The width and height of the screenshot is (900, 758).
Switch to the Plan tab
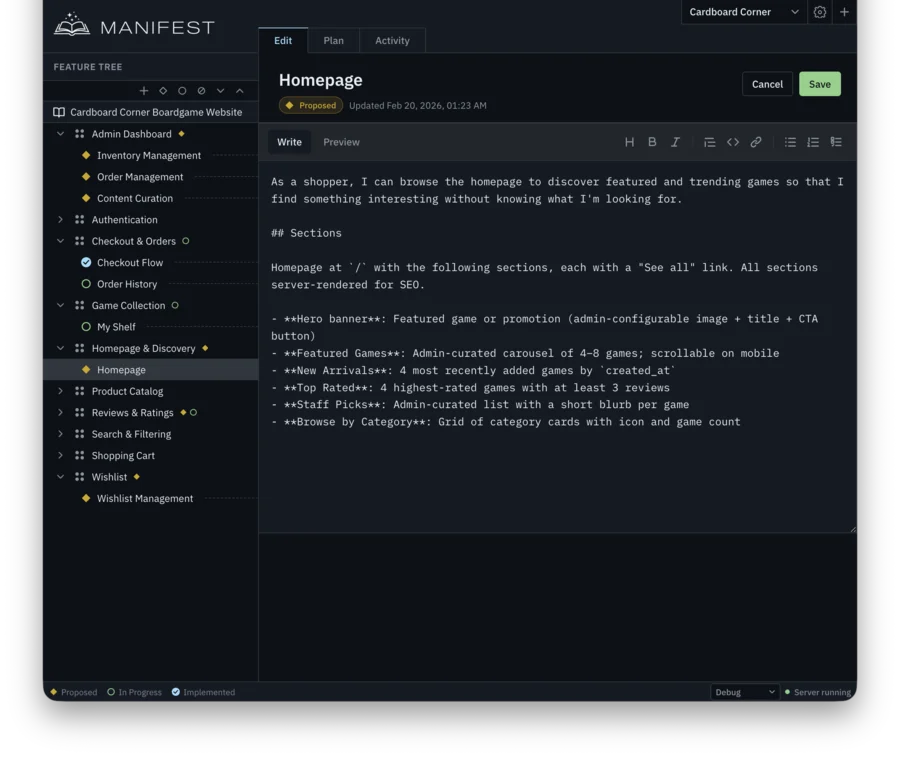[x=333, y=41]
